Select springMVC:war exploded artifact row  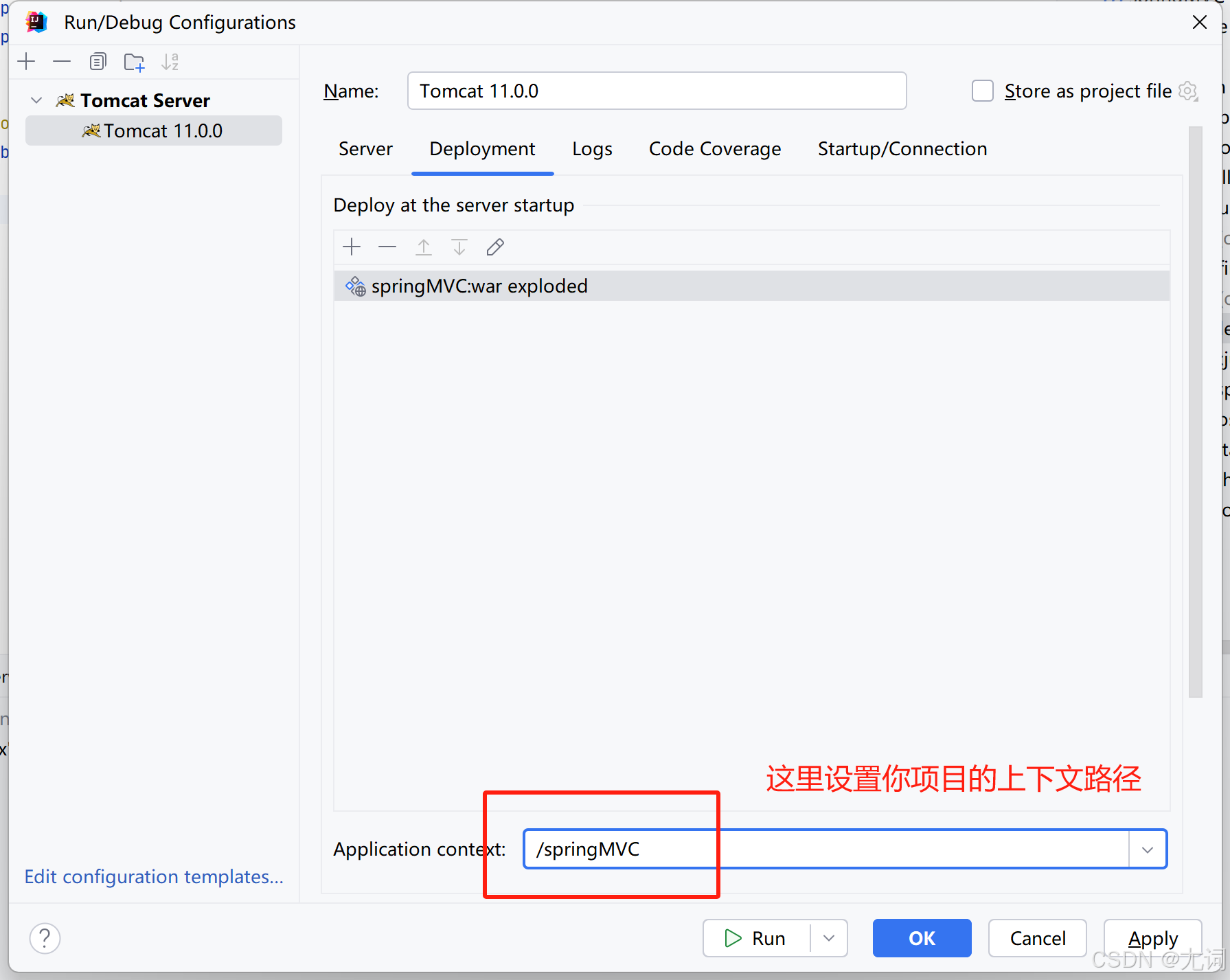[x=751, y=286]
